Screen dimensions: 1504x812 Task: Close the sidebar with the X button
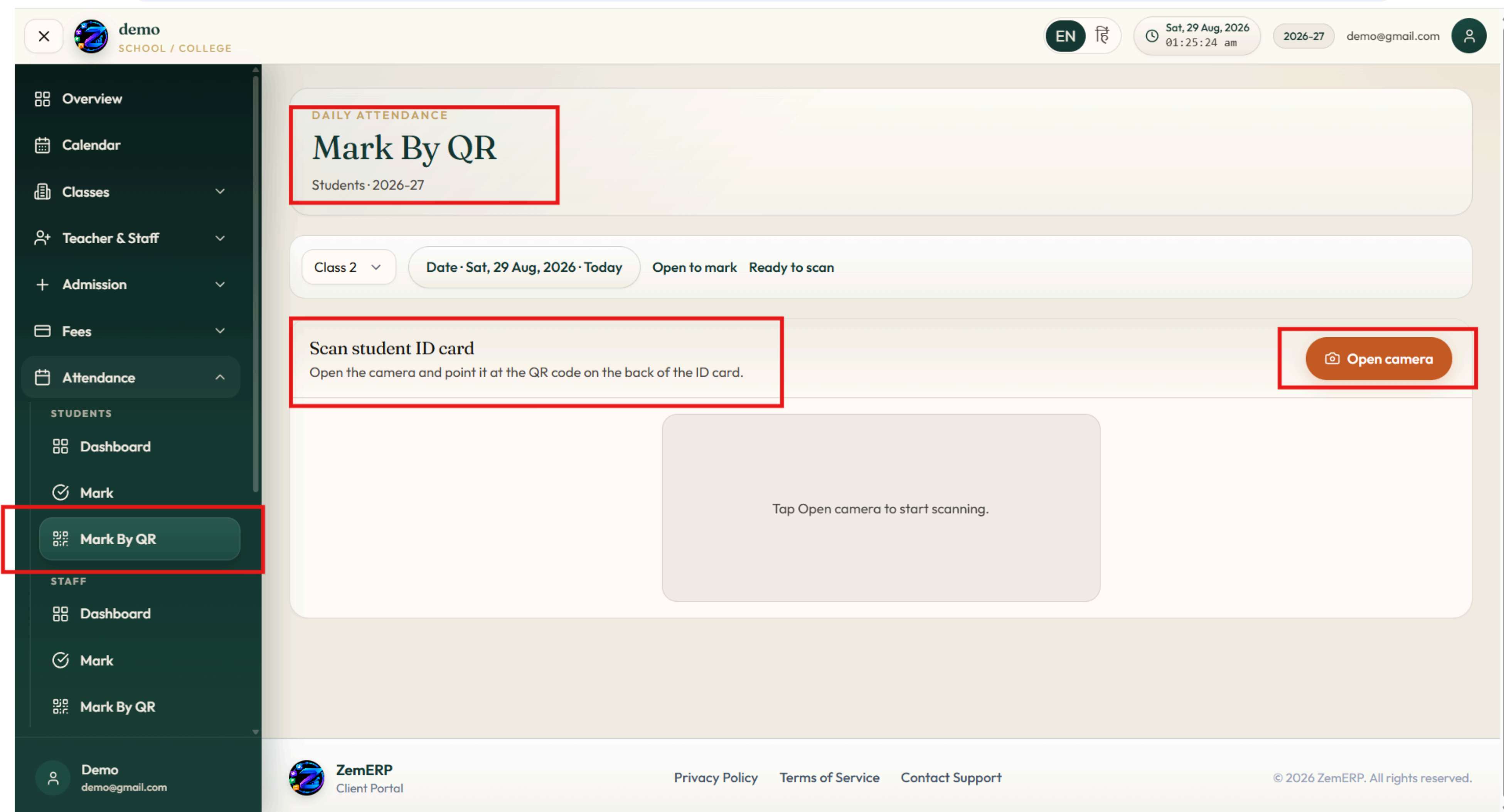44,36
